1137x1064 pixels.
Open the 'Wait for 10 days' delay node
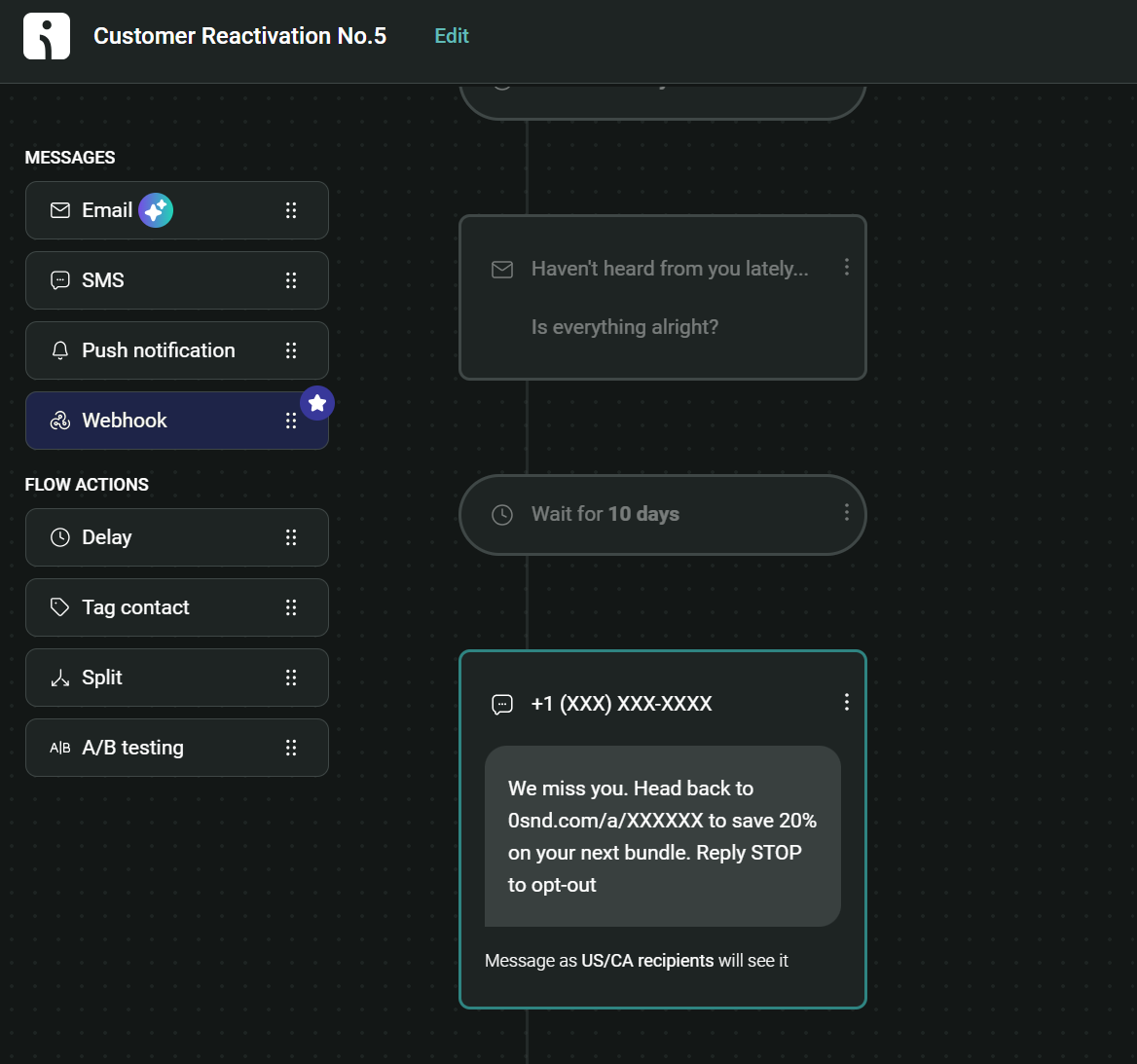click(663, 515)
